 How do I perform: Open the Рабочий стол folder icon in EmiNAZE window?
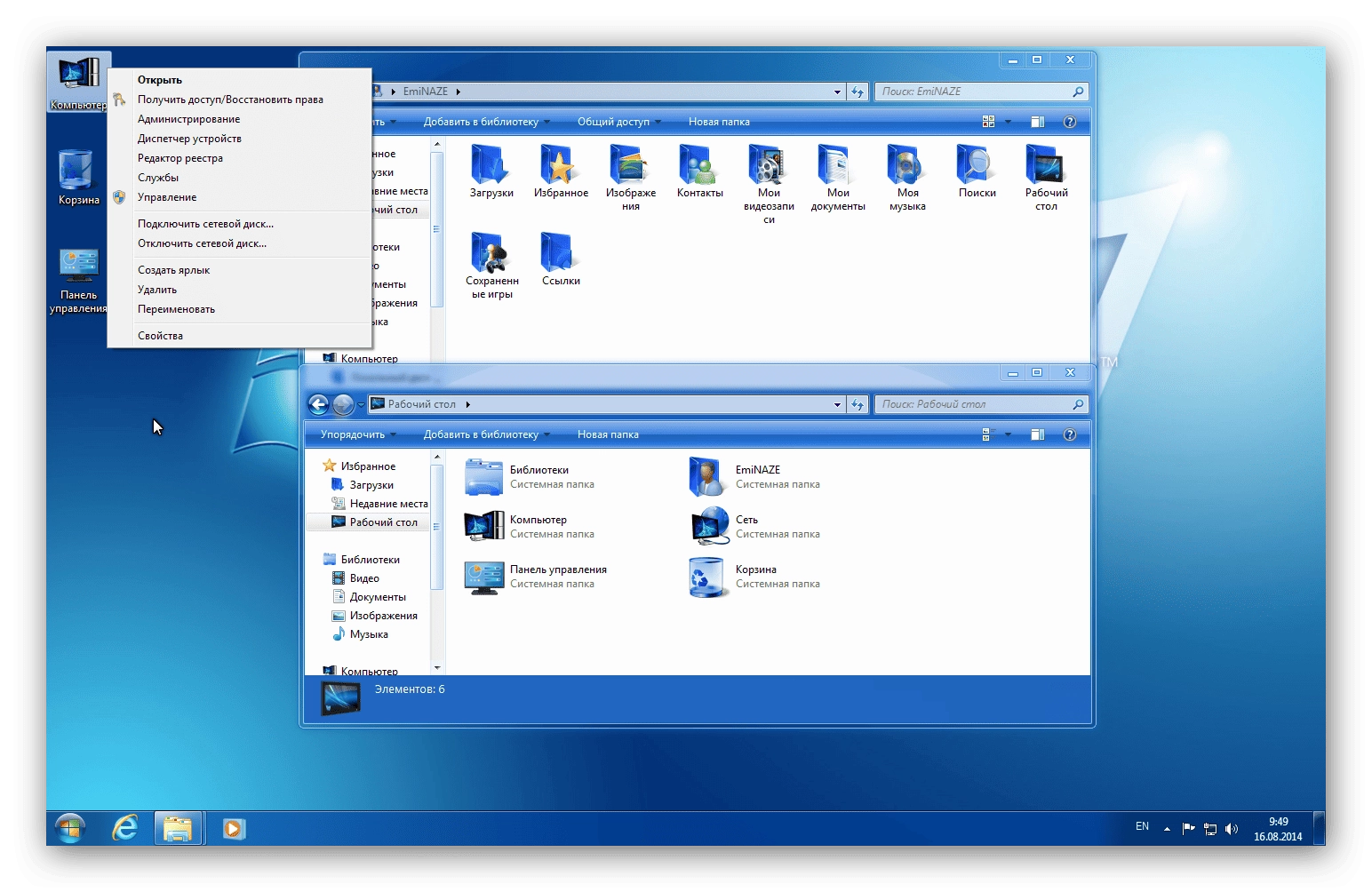[1046, 165]
